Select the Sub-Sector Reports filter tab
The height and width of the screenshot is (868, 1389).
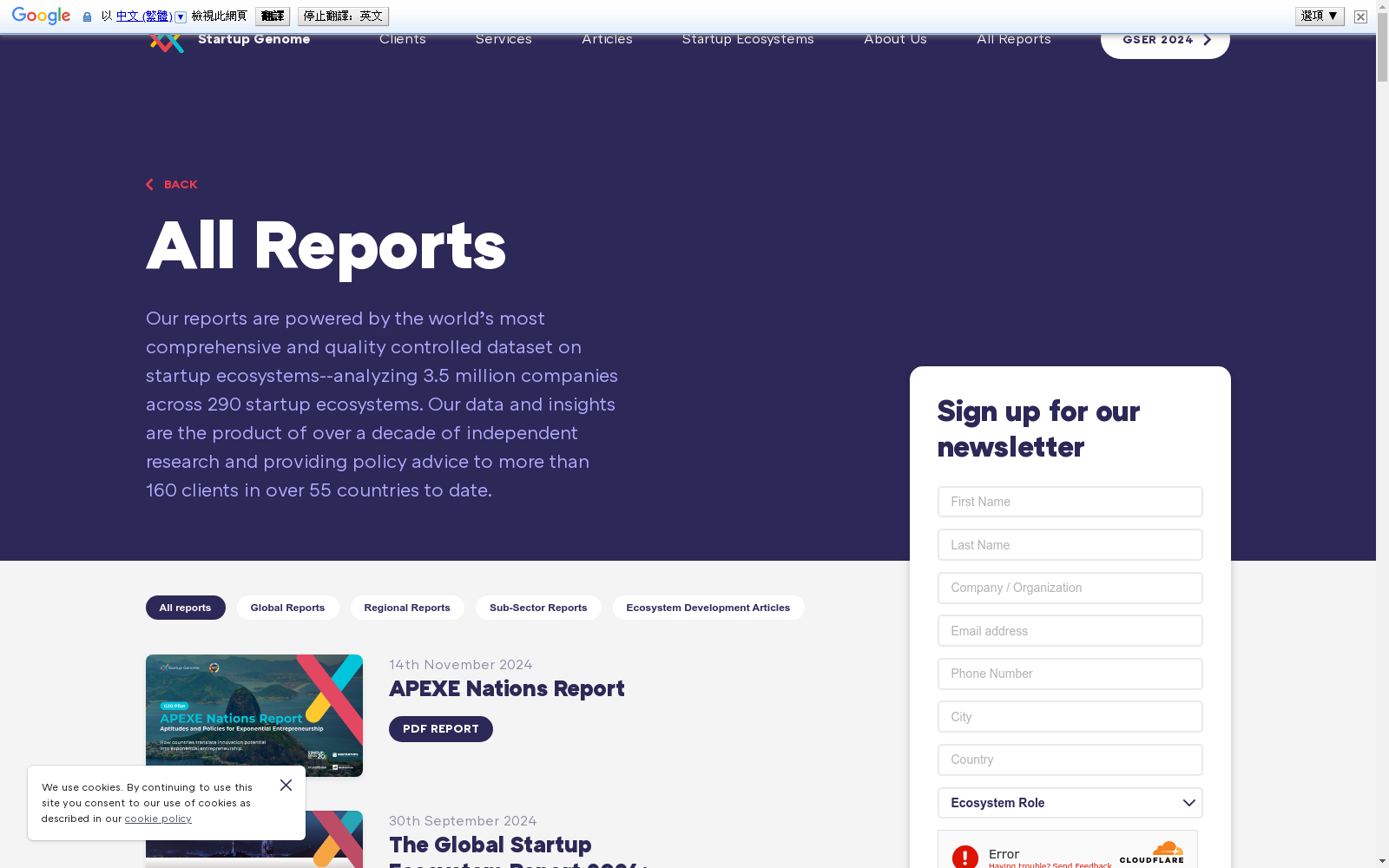click(538, 608)
